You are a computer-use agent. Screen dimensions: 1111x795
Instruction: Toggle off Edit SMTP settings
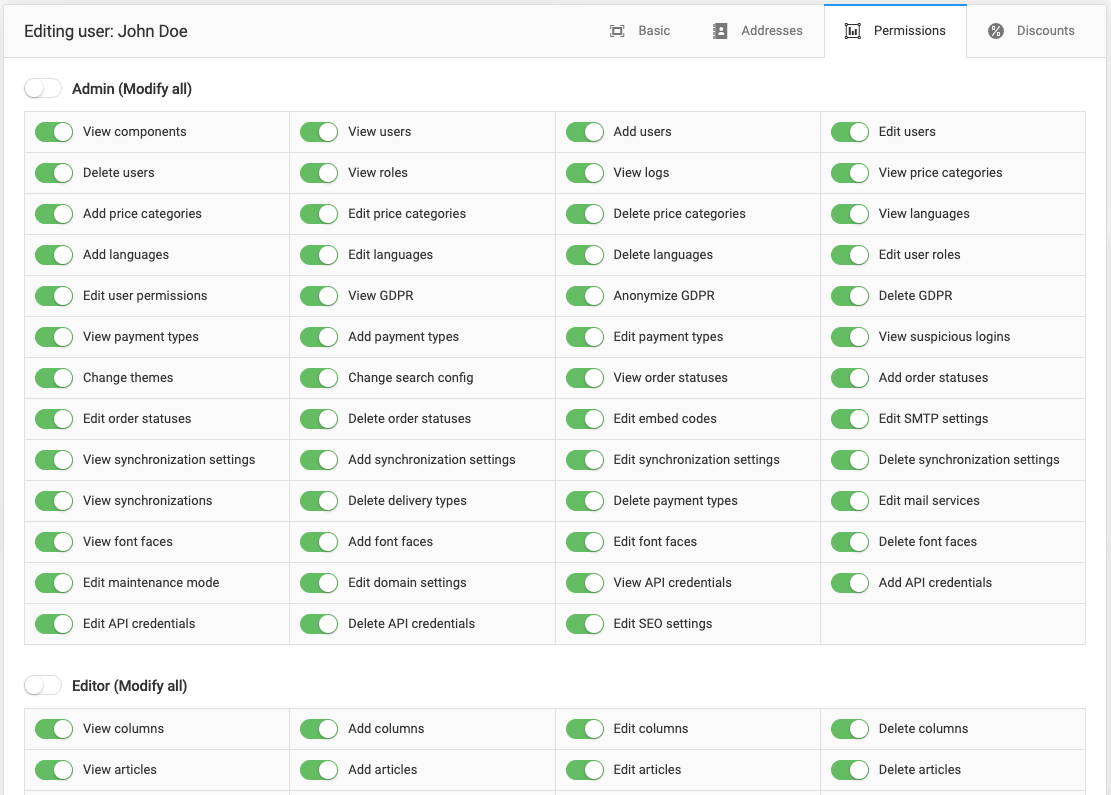tap(850, 419)
